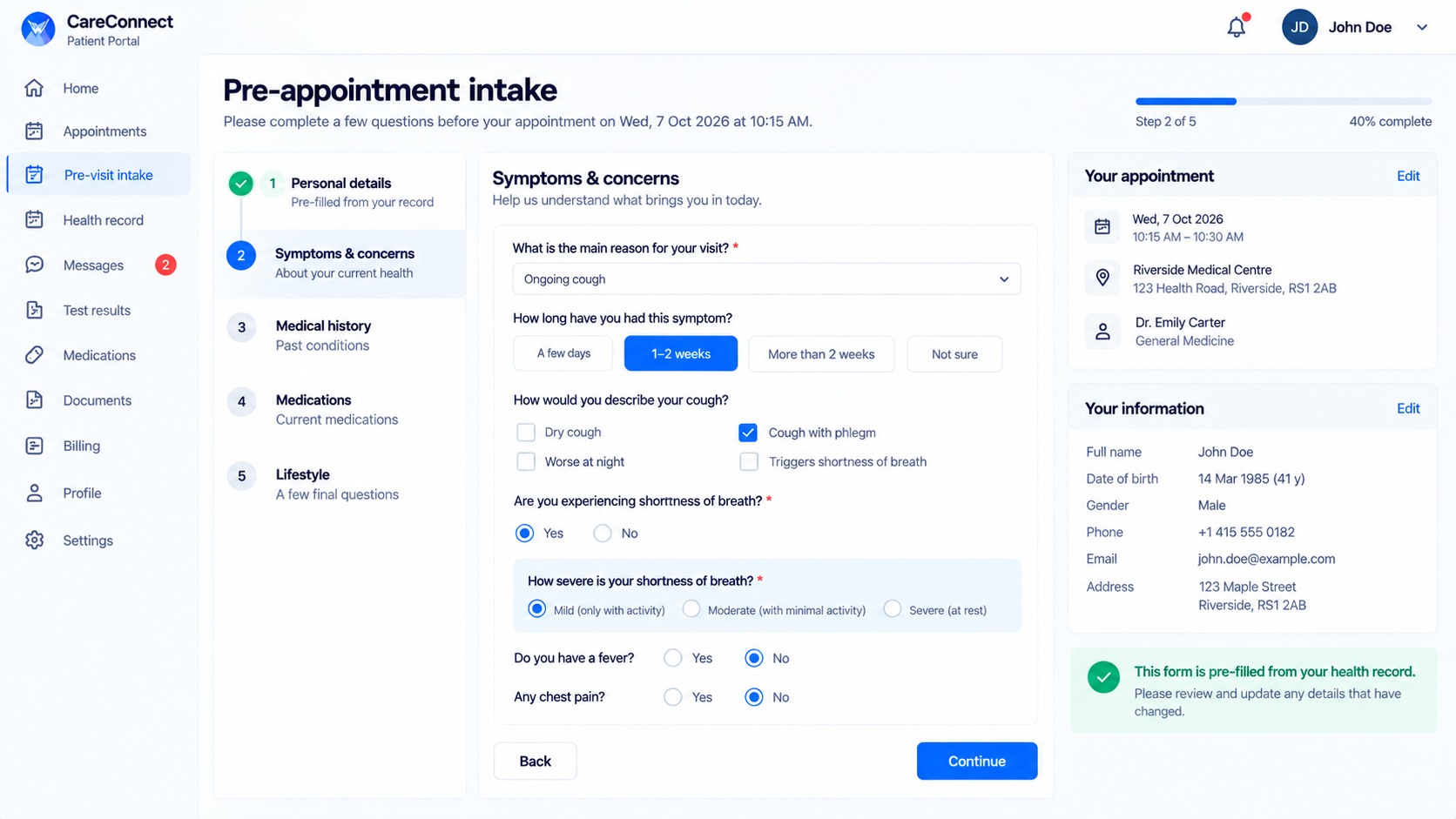The width and height of the screenshot is (1456, 819).
Task: Click the Billing icon
Action: click(34, 446)
